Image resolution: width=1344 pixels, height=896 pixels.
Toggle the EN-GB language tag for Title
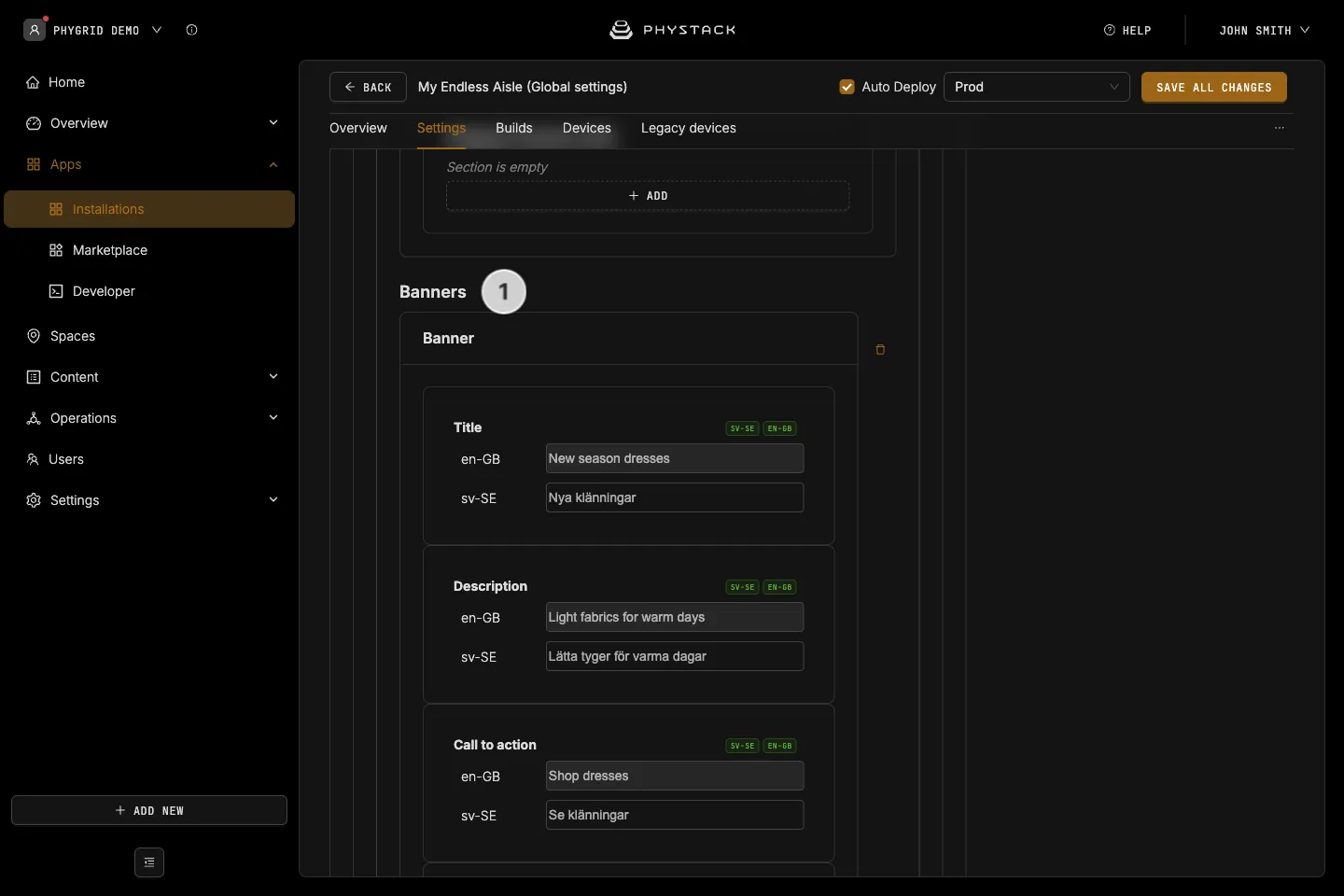779,428
